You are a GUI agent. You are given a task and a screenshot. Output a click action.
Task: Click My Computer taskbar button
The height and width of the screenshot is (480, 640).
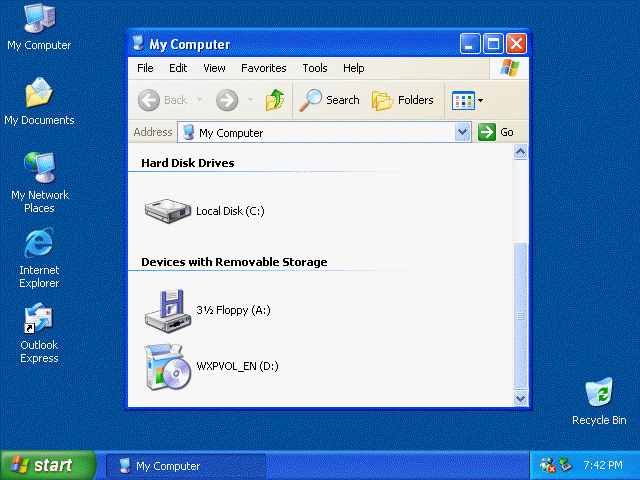[x=186, y=466]
